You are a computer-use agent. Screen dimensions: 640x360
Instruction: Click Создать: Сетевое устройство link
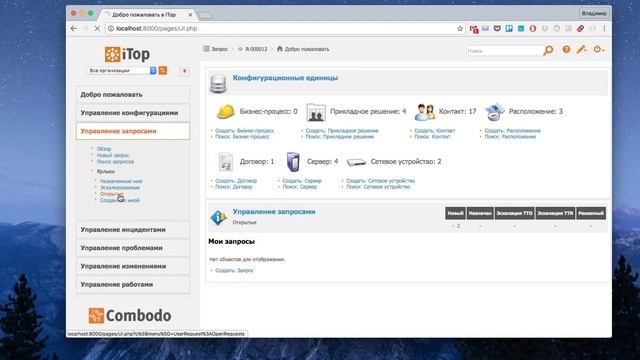click(x=380, y=181)
